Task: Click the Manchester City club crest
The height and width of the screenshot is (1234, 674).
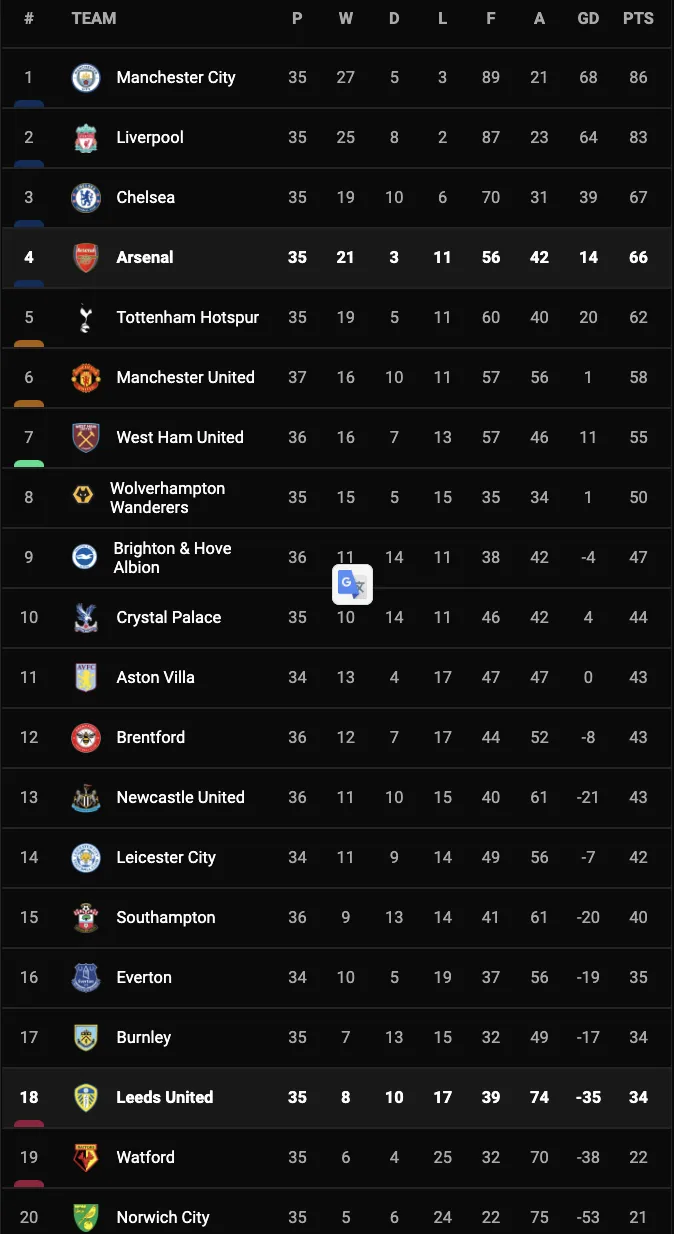Action: tap(86, 78)
